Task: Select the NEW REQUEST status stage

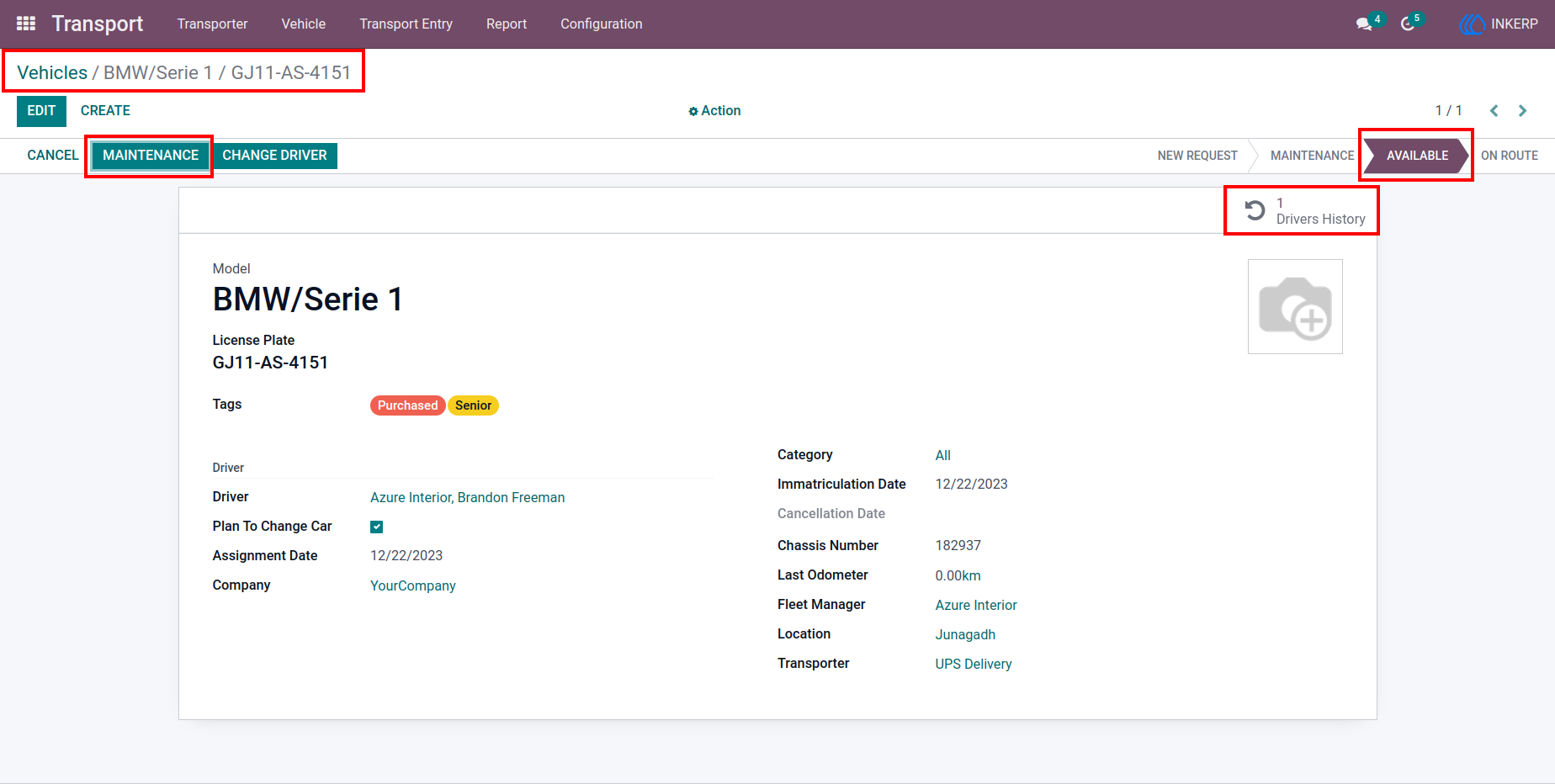Action: (1197, 156)
